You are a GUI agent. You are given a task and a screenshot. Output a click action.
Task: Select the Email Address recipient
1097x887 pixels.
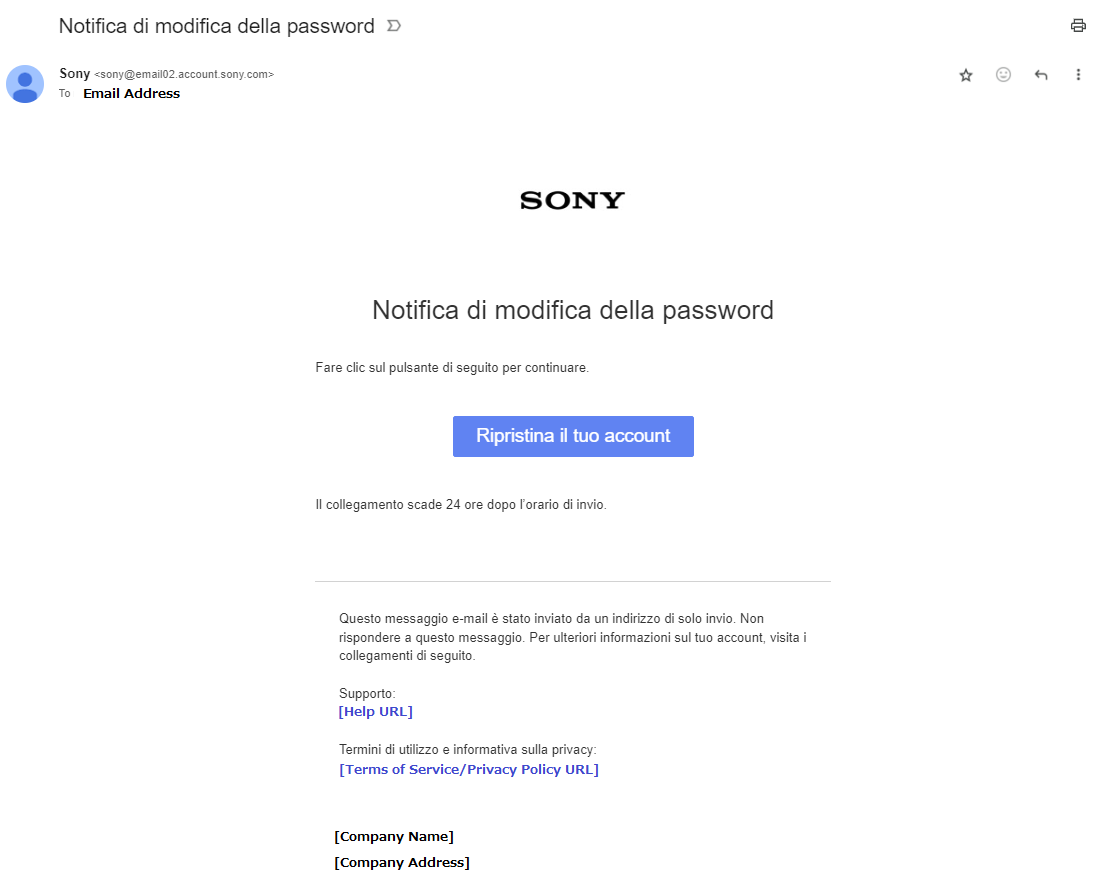[131, 93]
